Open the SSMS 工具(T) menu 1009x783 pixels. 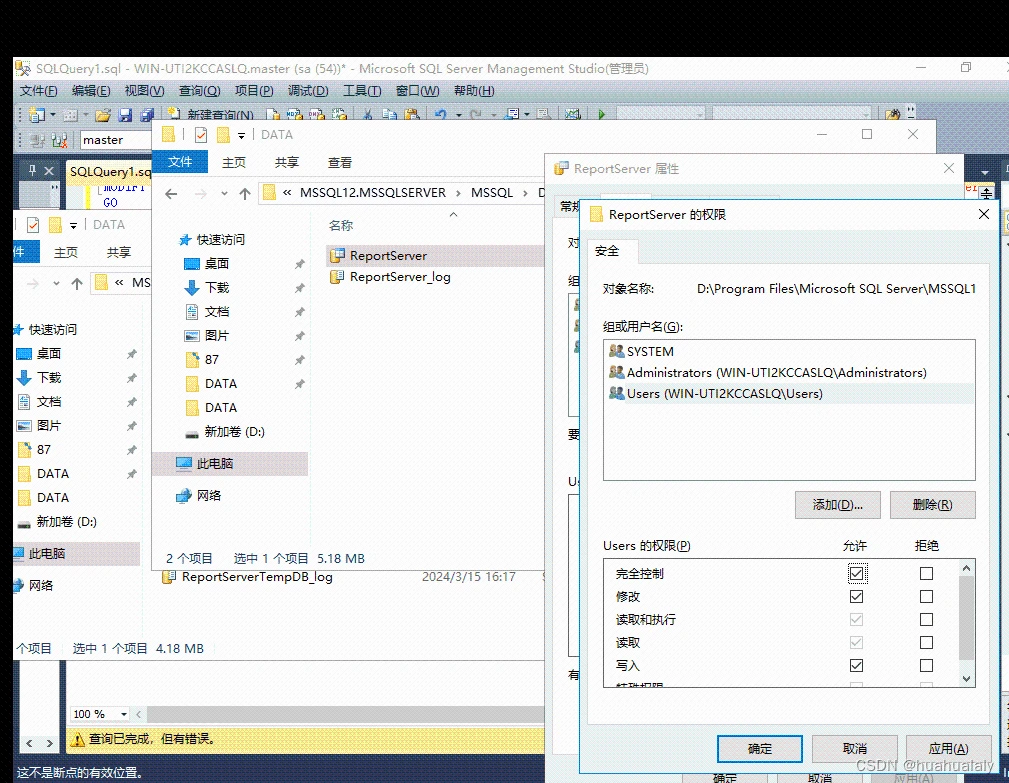pyautogui.click(x=362, y=91)
